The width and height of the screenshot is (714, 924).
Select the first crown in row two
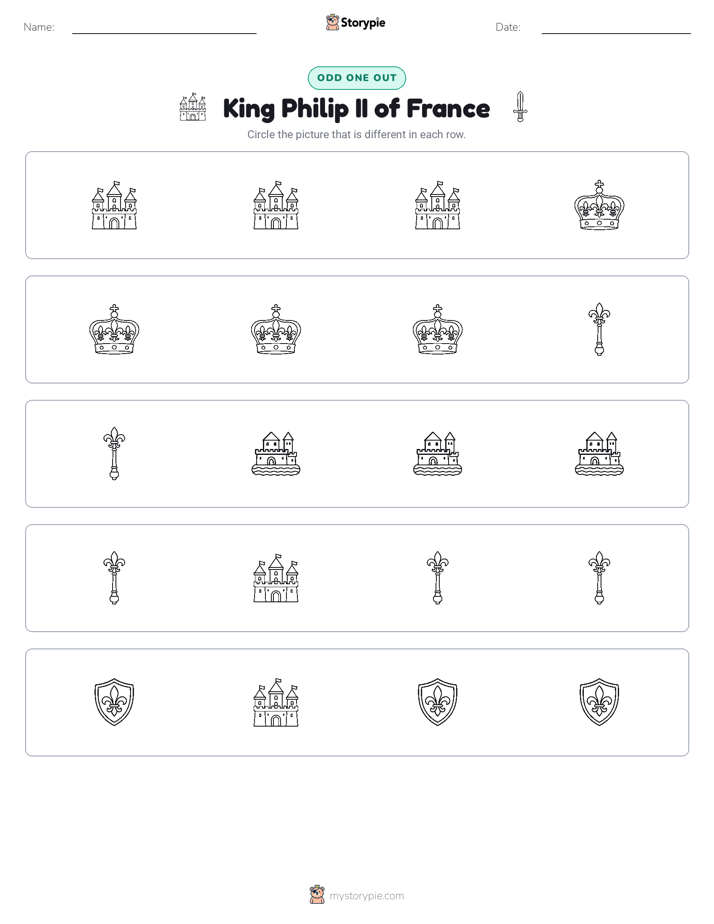pos(114,329)
